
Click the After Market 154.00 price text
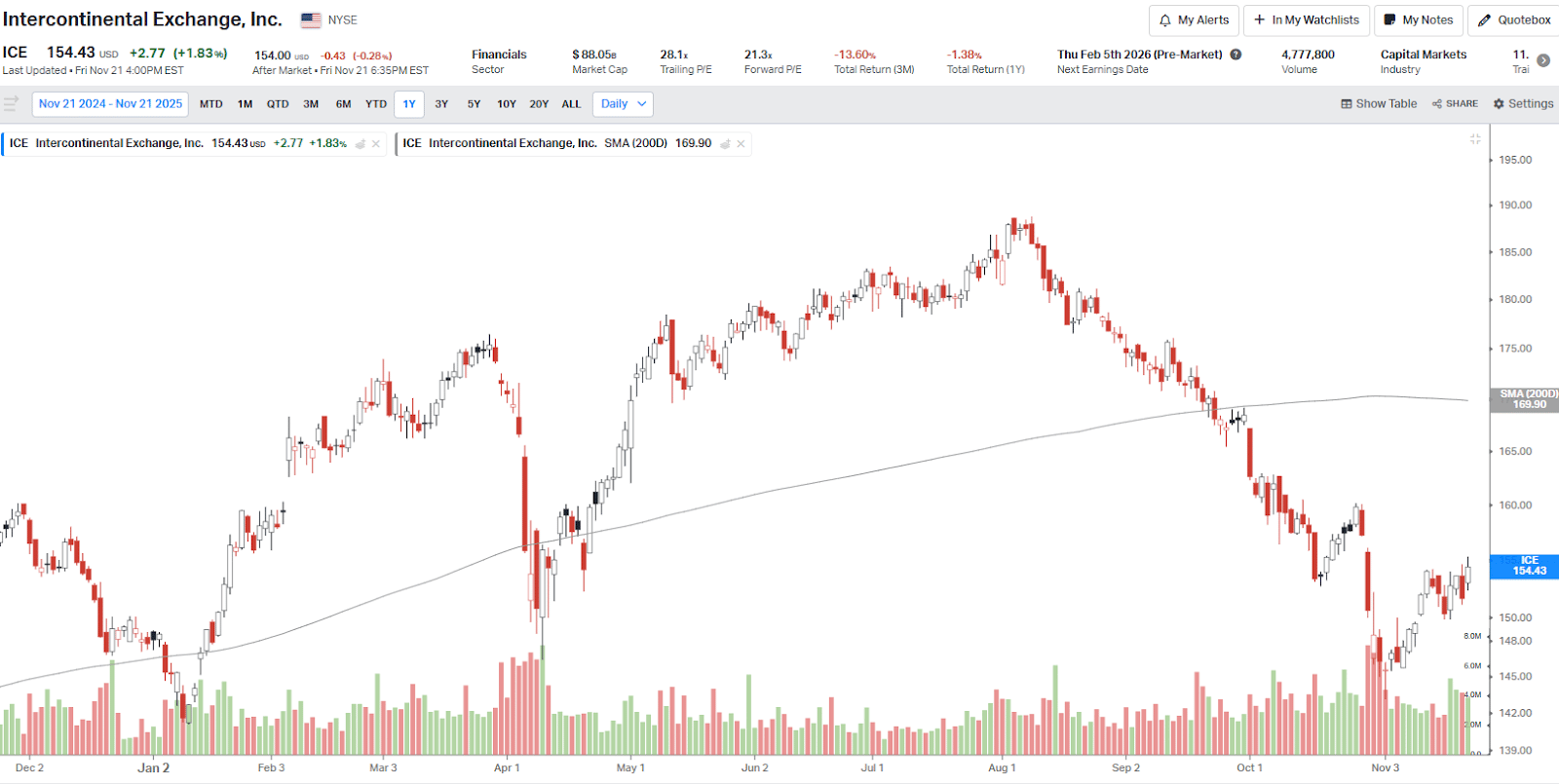pyautogui.click(x=273, y=56)
